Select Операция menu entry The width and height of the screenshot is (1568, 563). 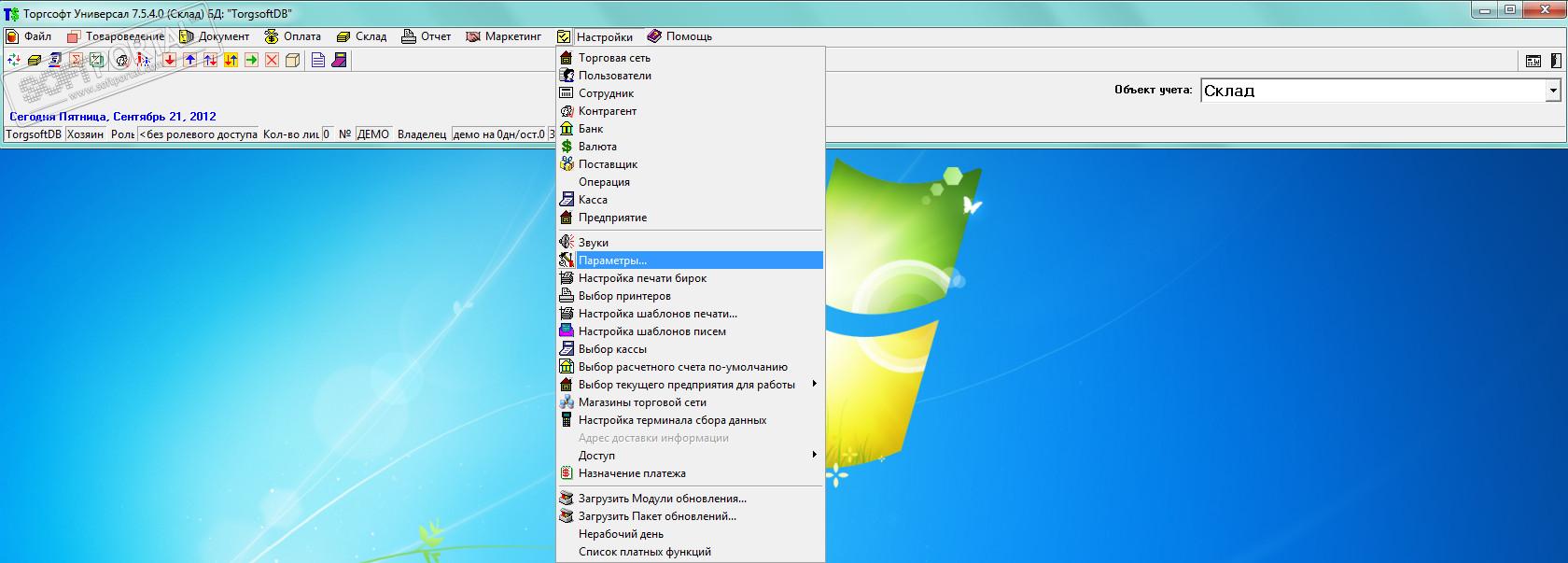pyautogui.click(x=690, y=182)
